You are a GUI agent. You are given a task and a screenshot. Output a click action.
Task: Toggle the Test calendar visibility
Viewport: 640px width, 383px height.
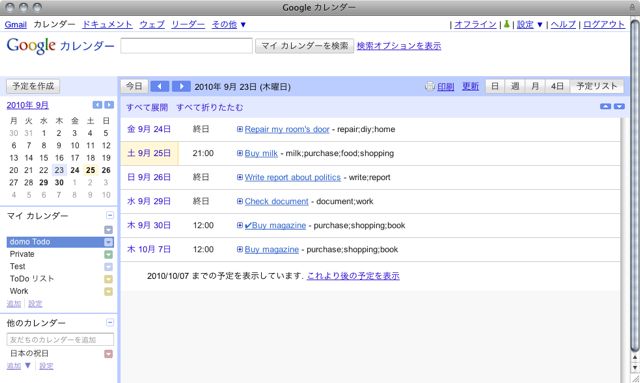point(18,267)
